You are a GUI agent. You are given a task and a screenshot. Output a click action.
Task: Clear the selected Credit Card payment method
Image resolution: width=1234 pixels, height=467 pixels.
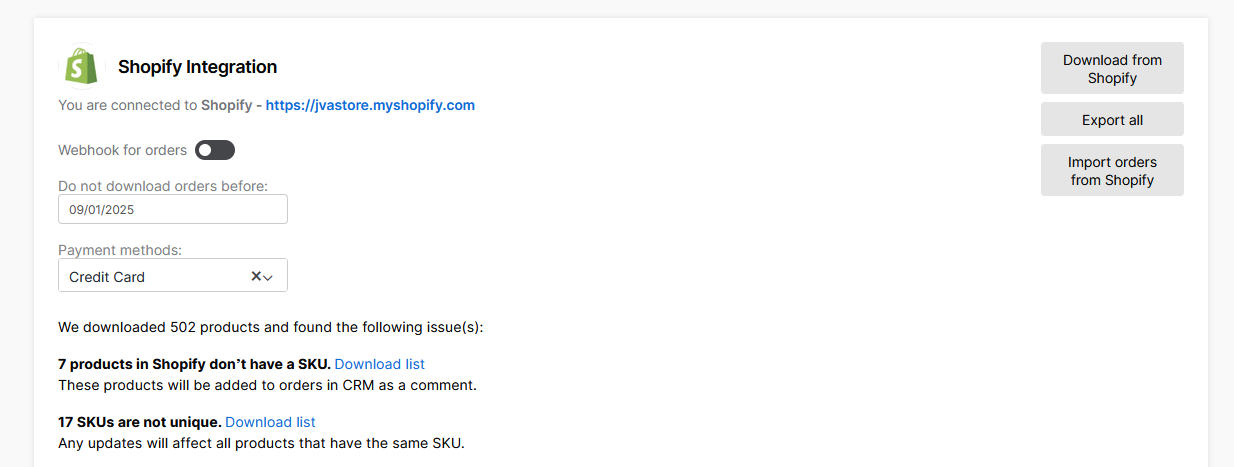tap(256, 276)
